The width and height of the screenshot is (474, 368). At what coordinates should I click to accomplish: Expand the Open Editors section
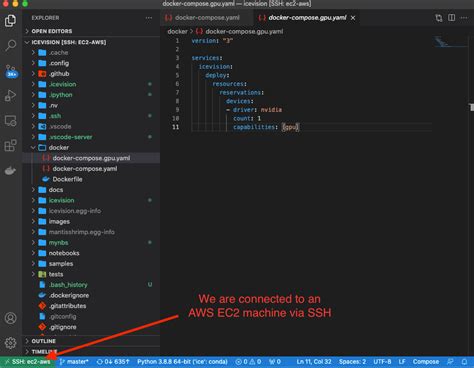91,31
